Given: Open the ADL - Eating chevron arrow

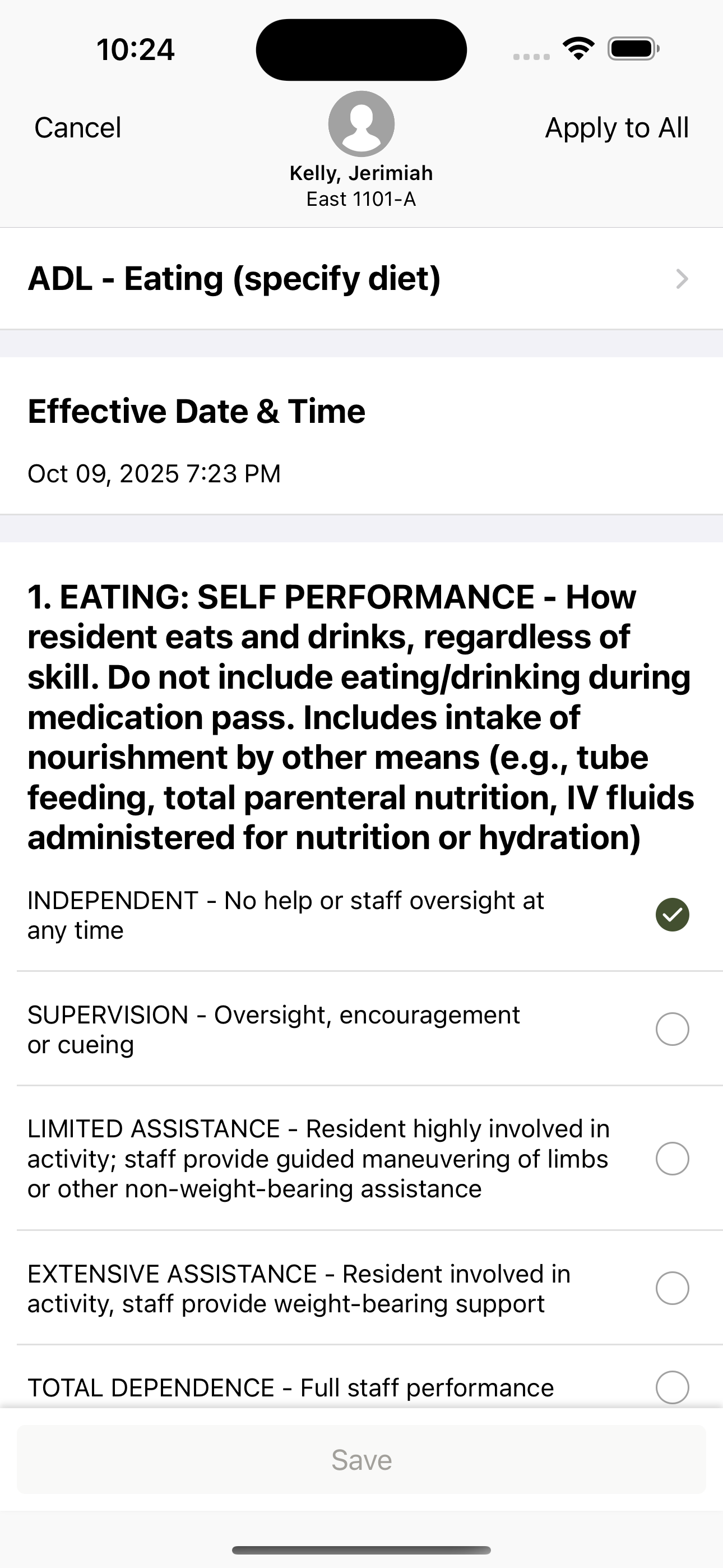Looking at the screenshot, I should coord(682,279).
